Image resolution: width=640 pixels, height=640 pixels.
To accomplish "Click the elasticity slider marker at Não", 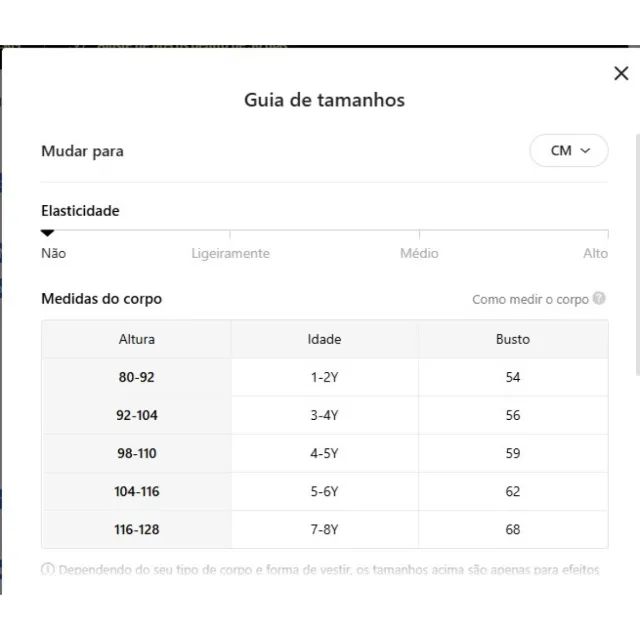I will click(47, 233).
